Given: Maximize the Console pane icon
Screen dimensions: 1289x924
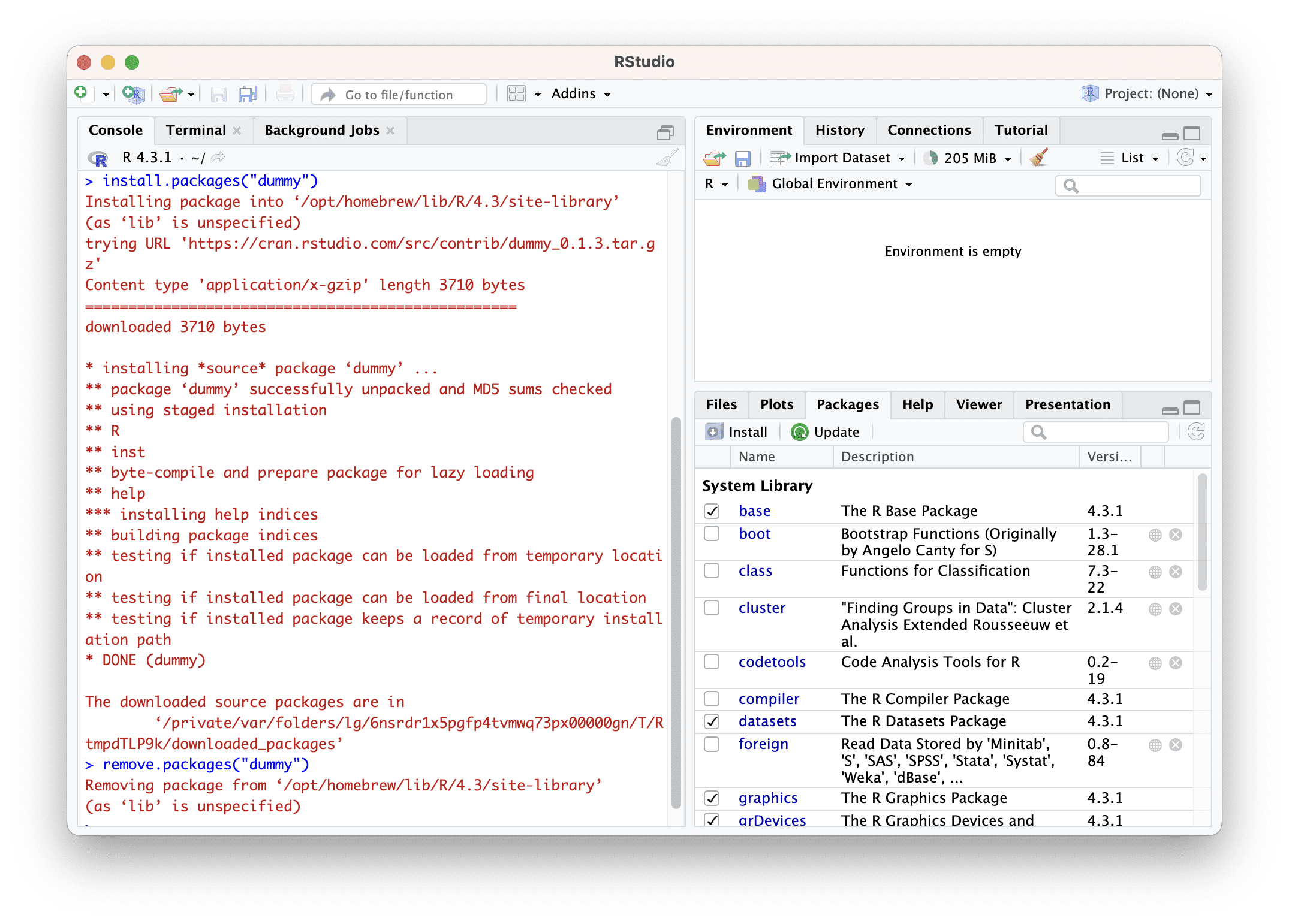Looking at the screenshot, I should pyautogui.click(x=665, y=132).
